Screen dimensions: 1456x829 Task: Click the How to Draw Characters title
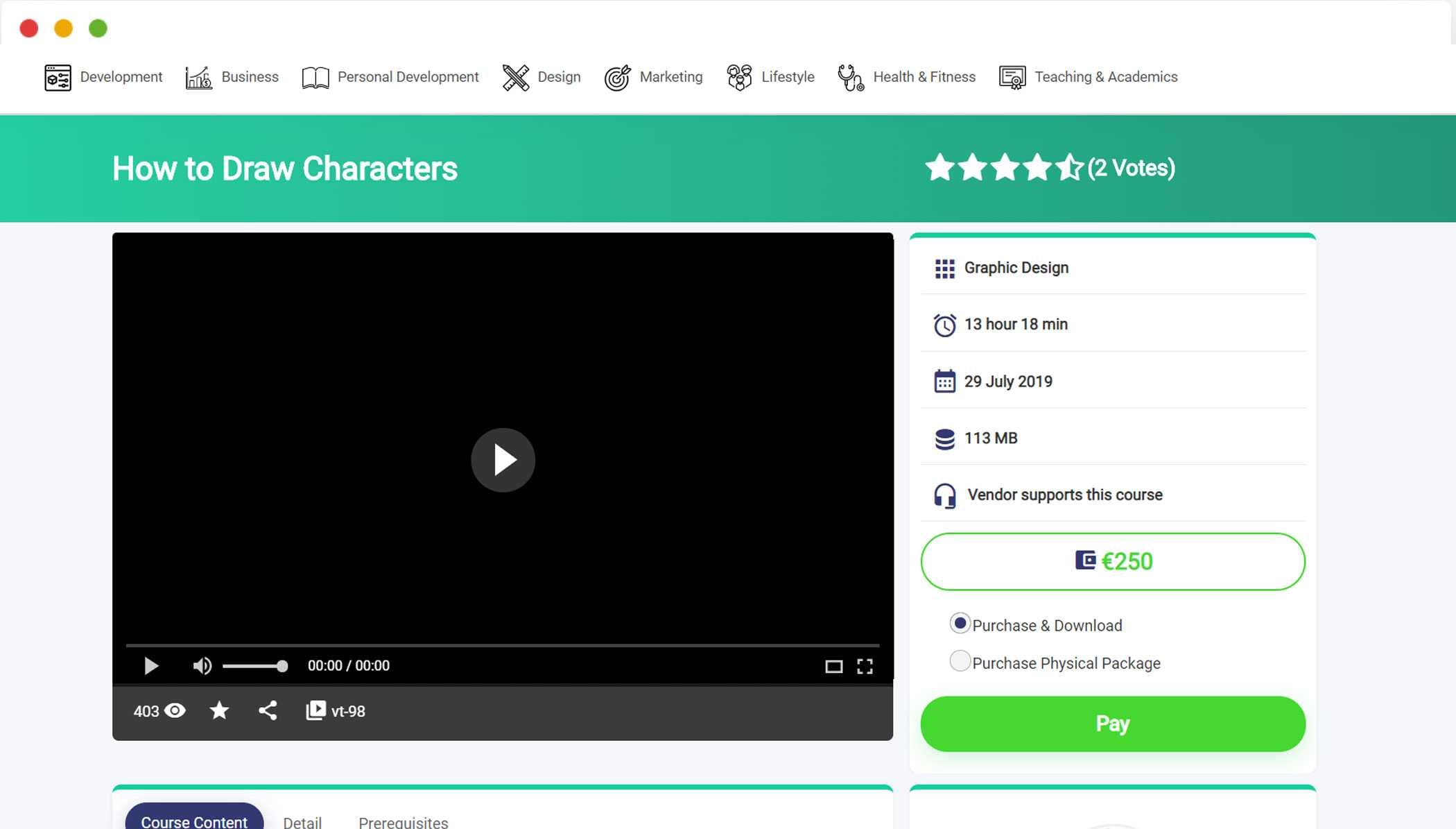(x=285, y=169)
